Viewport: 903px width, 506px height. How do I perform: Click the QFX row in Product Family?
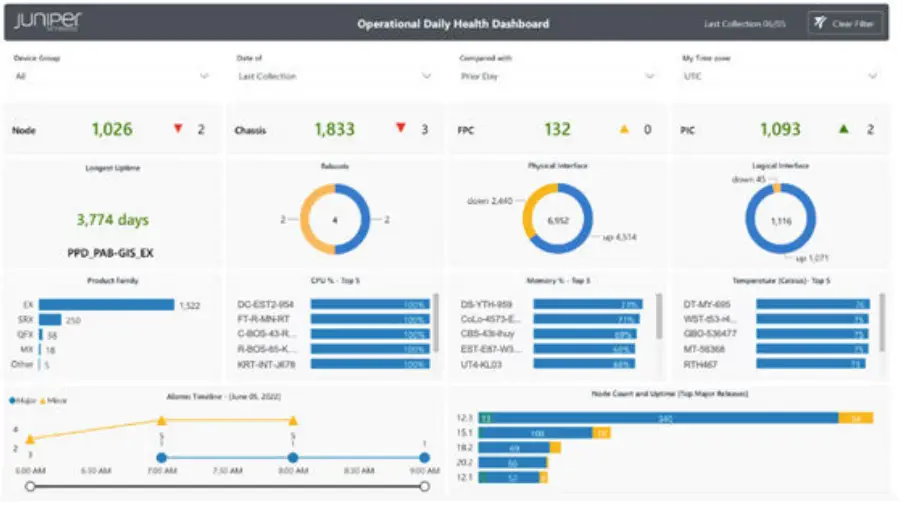pyautogui.click(x=37, y=335)
